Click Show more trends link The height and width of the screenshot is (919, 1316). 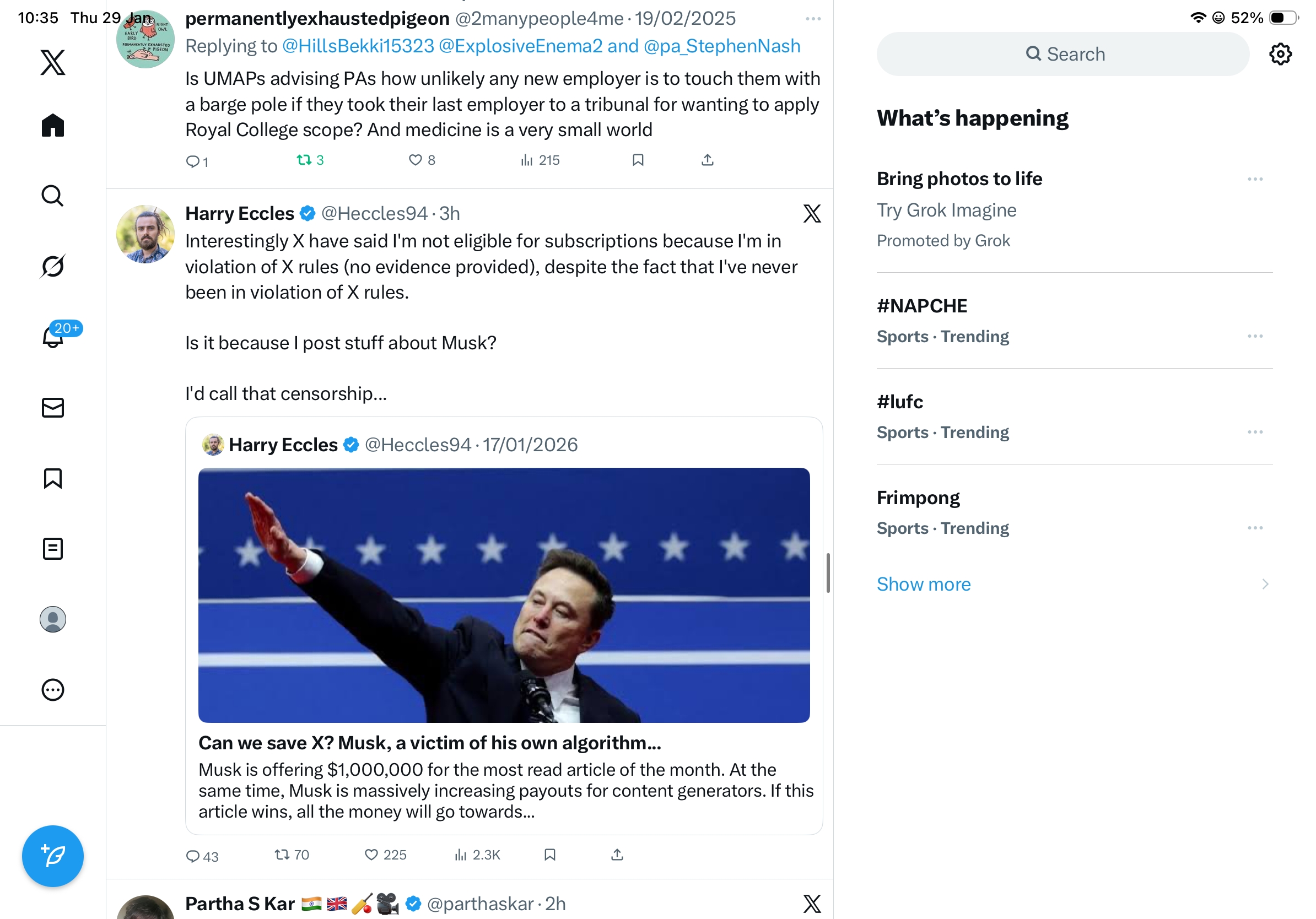pyautogui.click(x=924, y=585)
